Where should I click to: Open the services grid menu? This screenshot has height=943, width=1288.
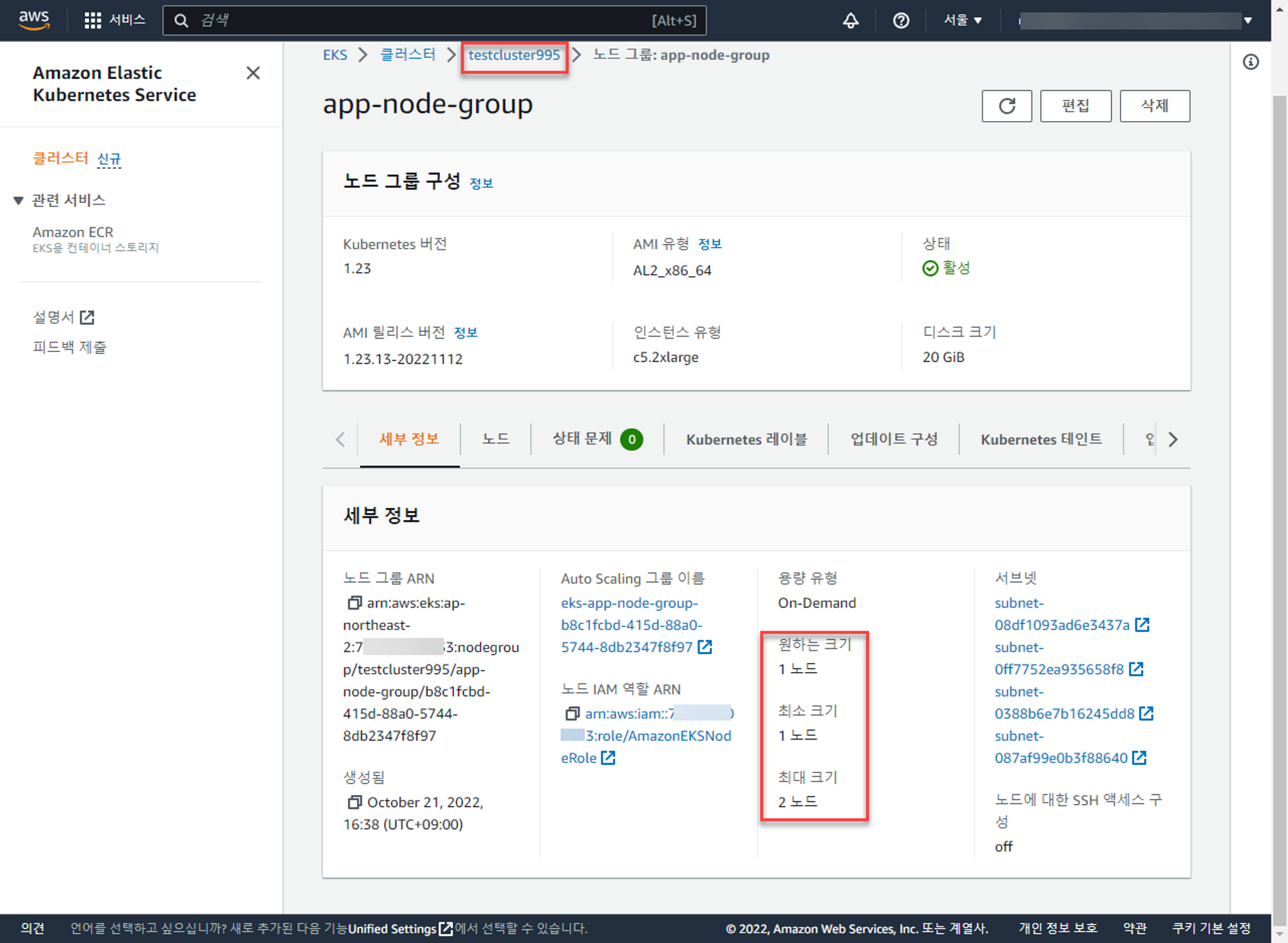(x=93, y=20)
